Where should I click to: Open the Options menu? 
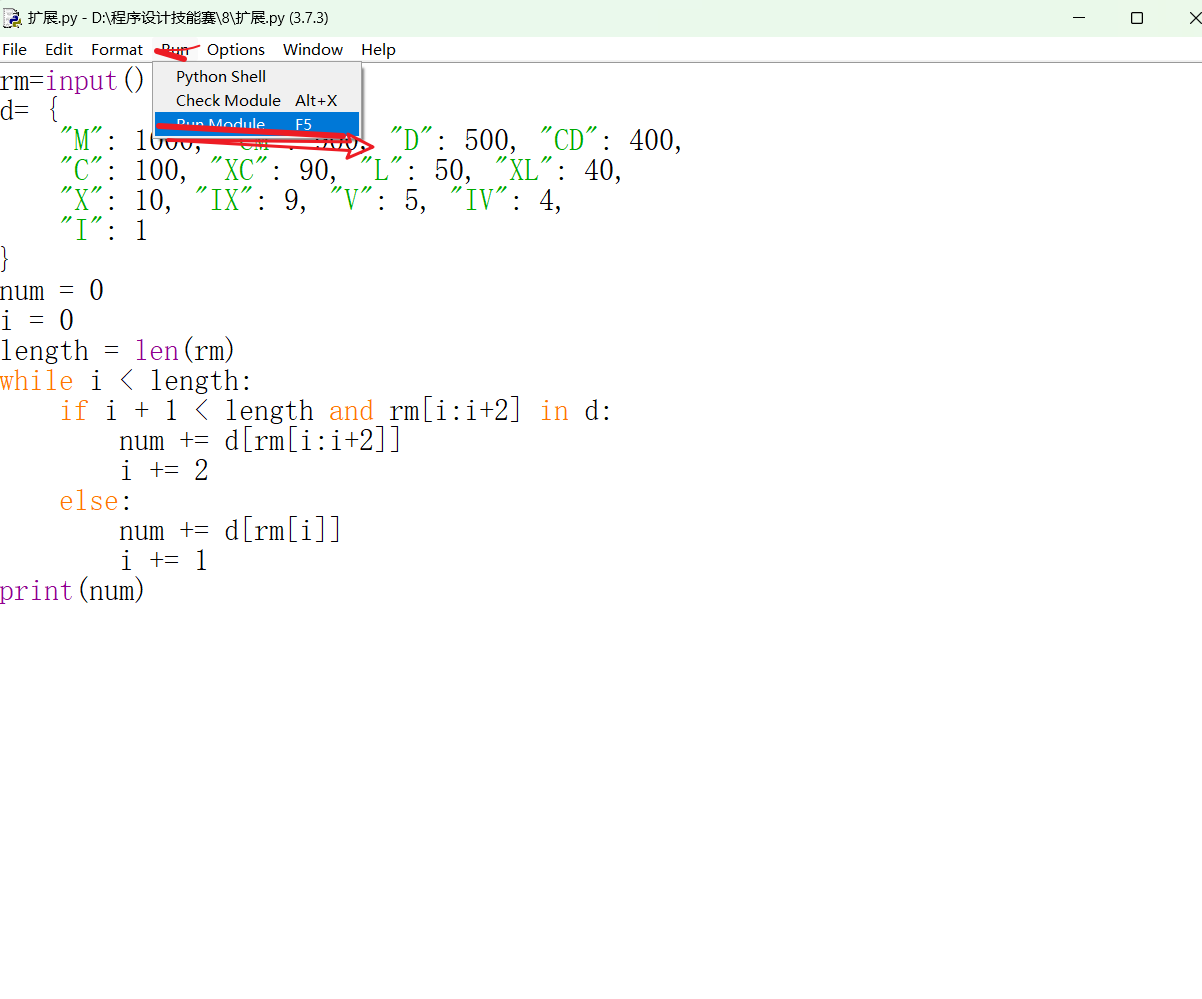tap(236, 49)
